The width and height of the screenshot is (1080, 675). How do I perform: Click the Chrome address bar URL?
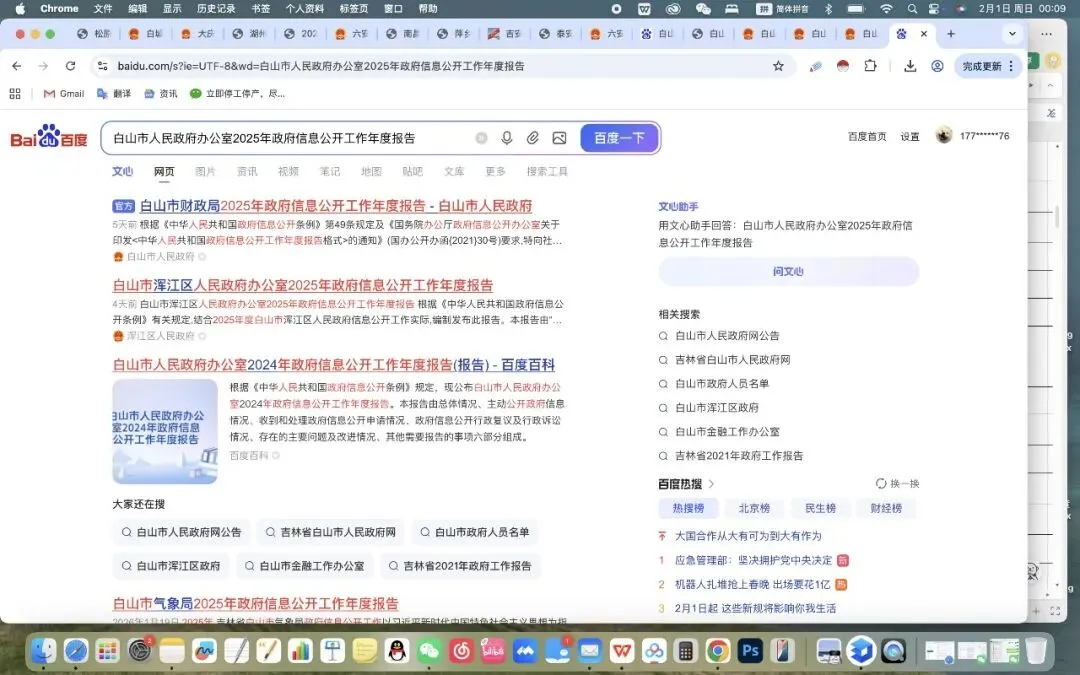click(321, 66)
